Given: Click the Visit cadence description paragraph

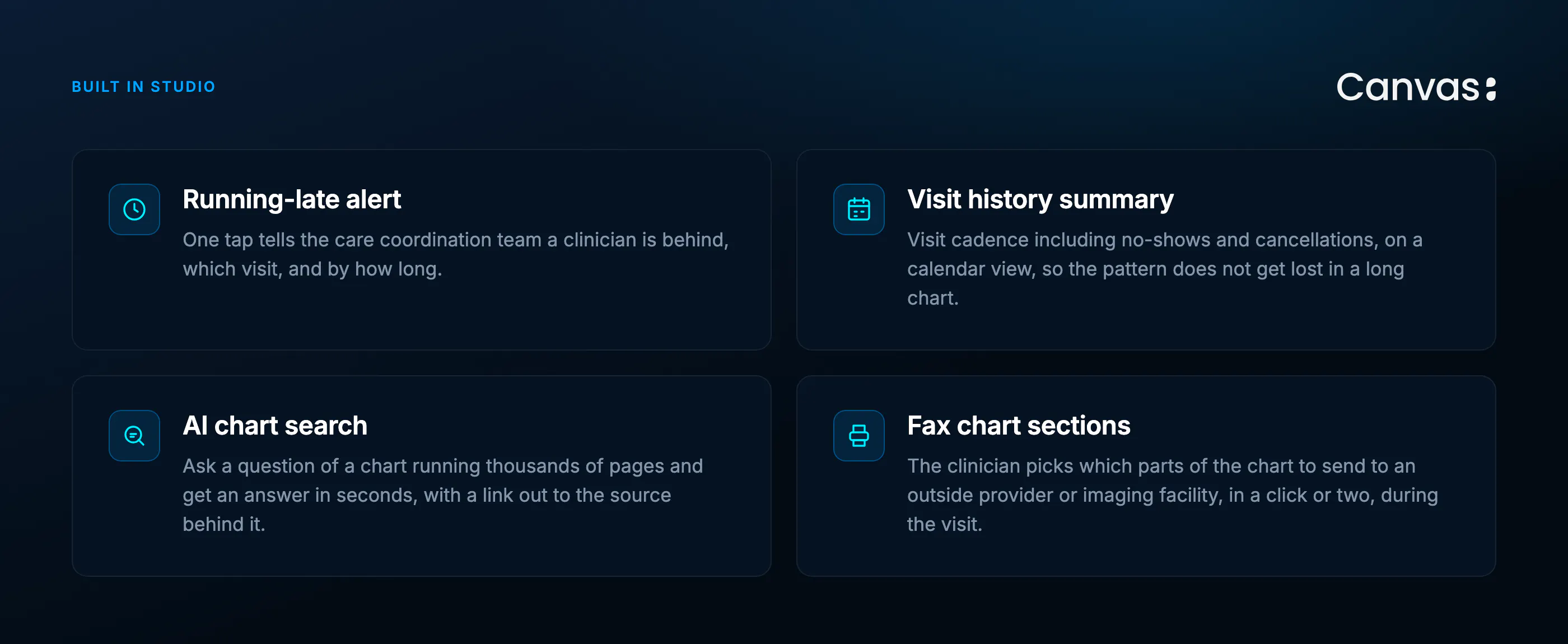Looking at the screenshot, I should pos(1164,268).
